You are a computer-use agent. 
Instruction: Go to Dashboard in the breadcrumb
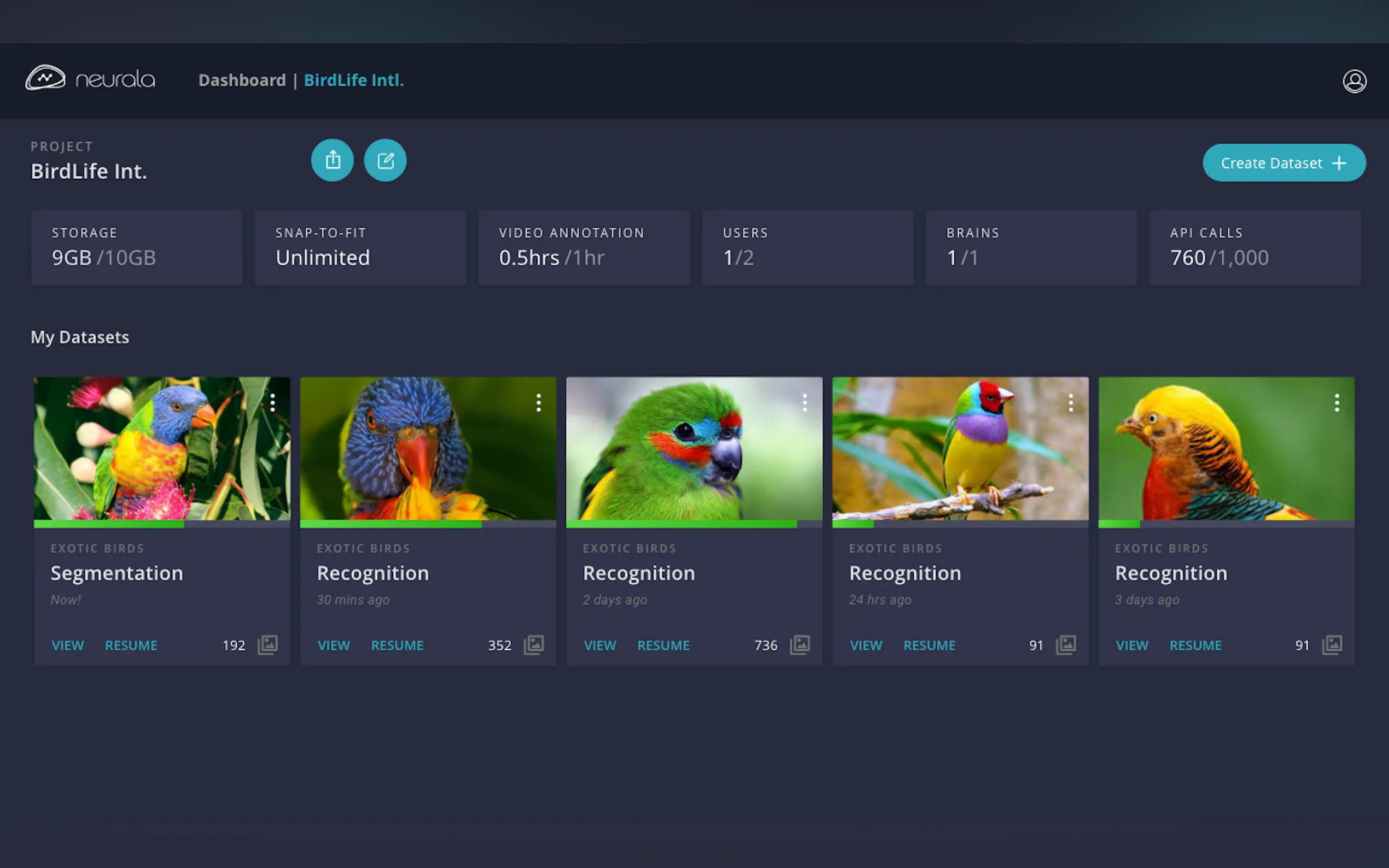coord(242,80)
